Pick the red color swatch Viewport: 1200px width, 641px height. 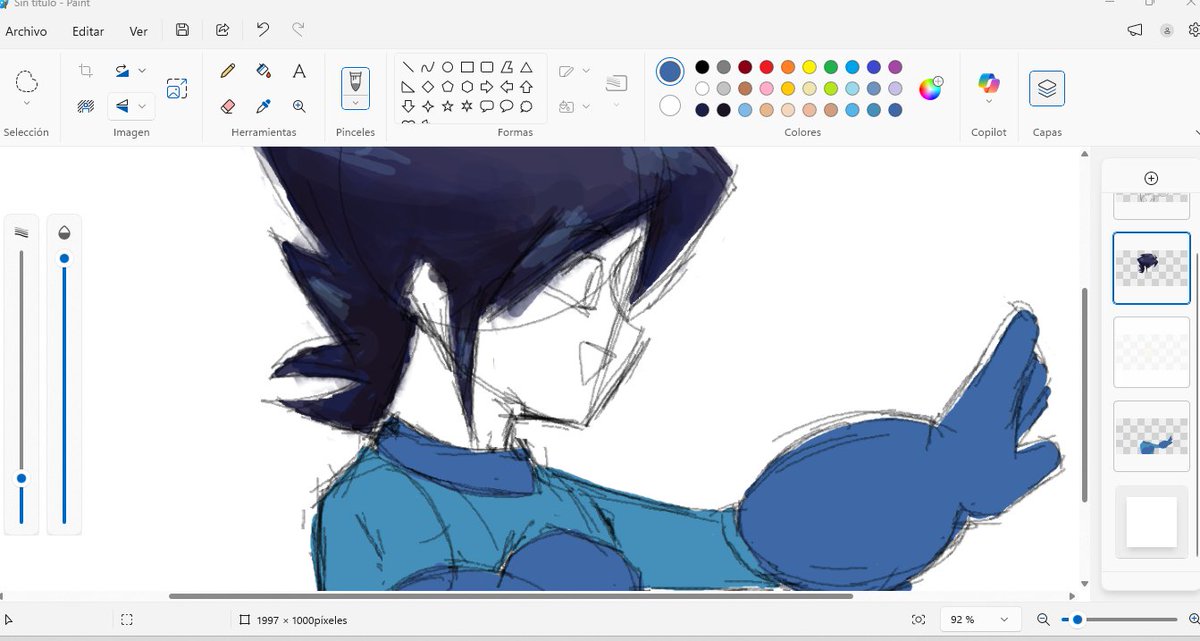(767, 67)
